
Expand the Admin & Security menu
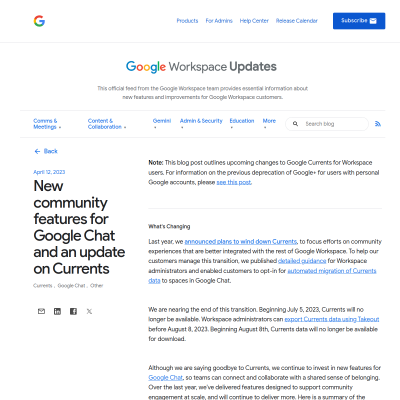[x=201, y=123]
